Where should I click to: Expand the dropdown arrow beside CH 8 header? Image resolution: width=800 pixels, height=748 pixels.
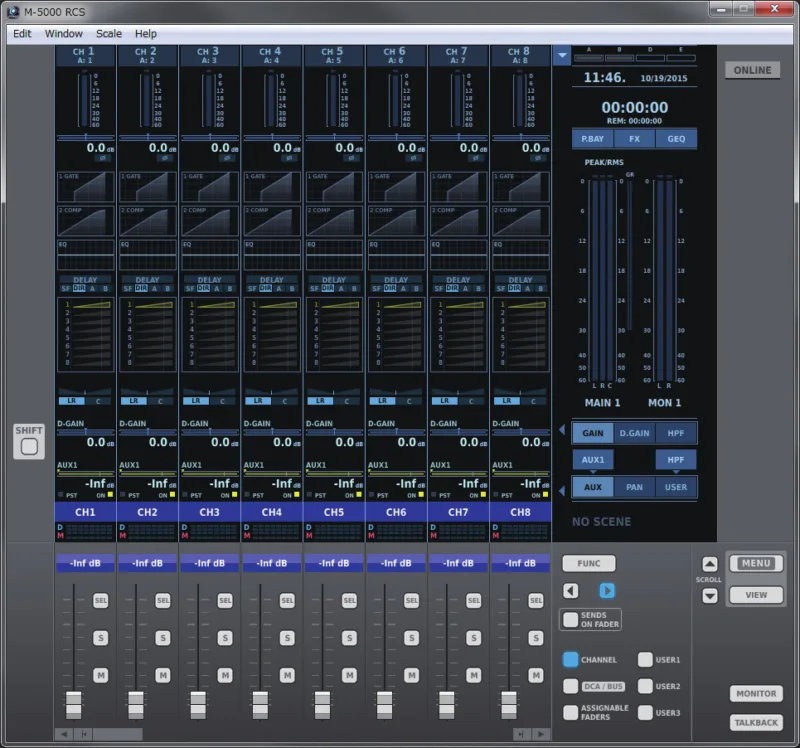562,55
